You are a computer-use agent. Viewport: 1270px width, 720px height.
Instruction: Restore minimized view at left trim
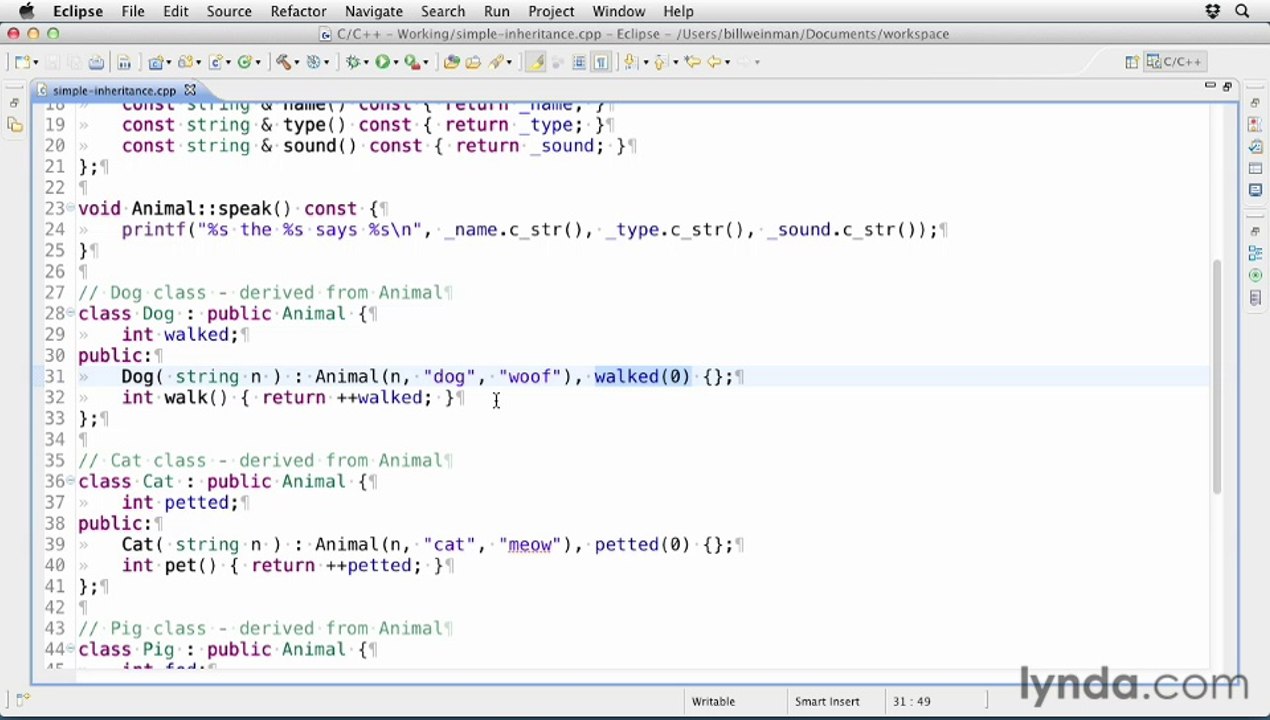tap(14, 103)
